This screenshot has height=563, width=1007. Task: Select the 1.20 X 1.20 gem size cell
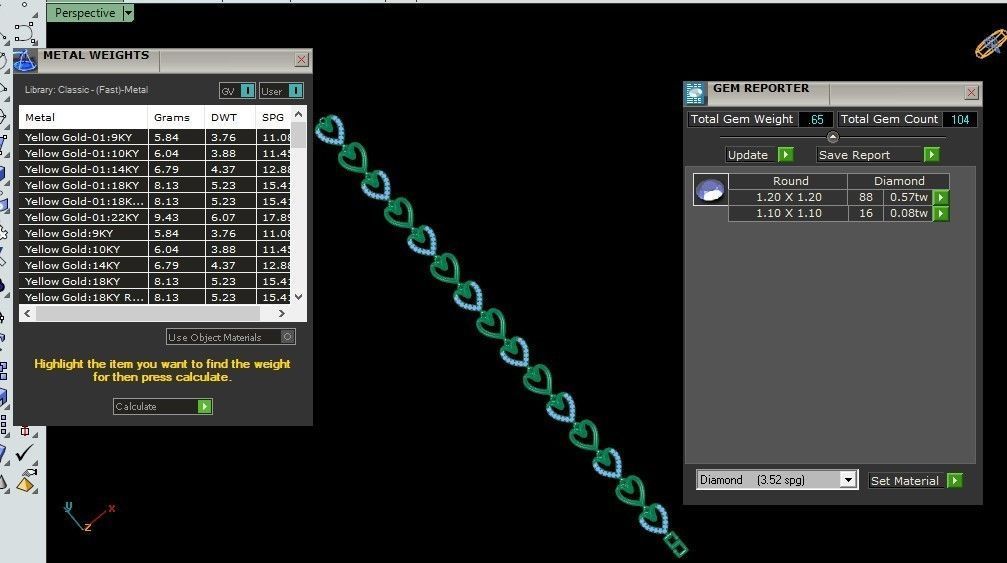point(789,197)
